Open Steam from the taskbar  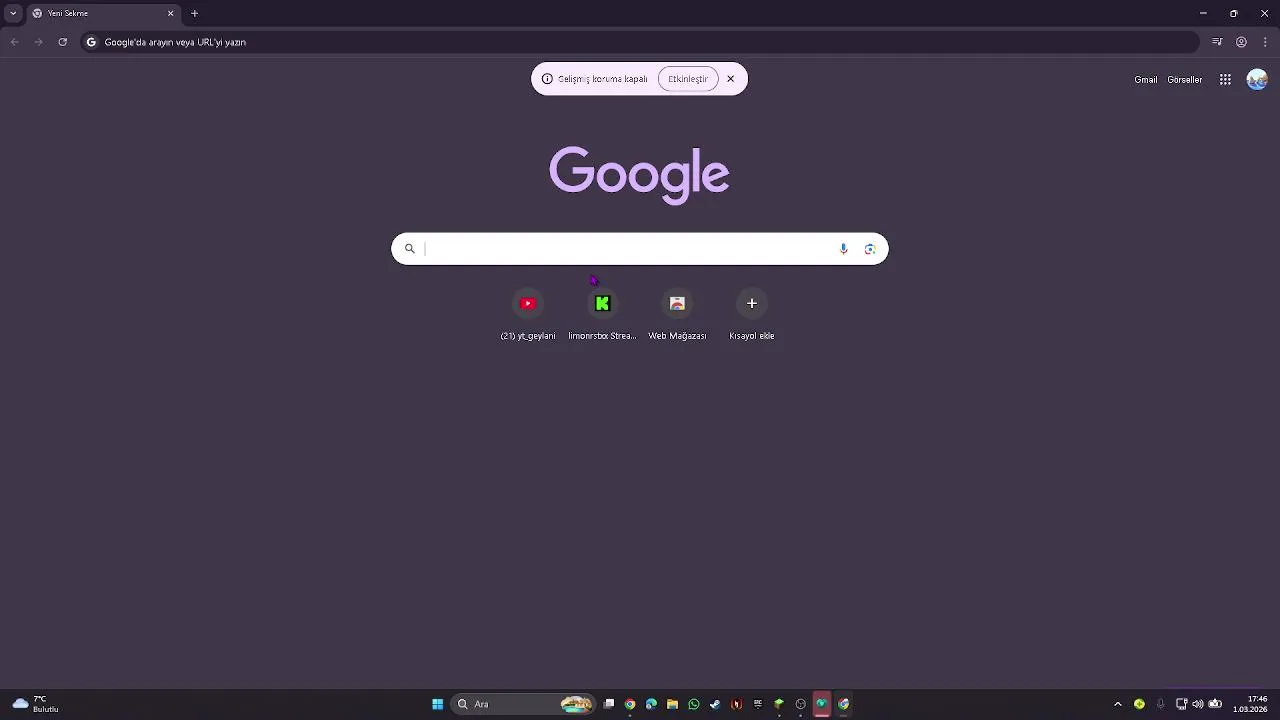click(715, 704)
